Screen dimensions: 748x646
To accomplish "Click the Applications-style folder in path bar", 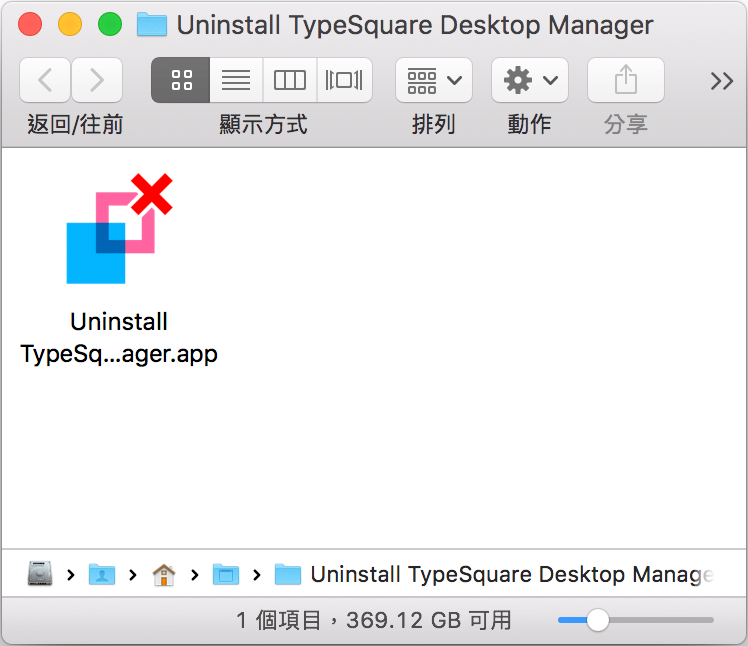I will point(226,574).
